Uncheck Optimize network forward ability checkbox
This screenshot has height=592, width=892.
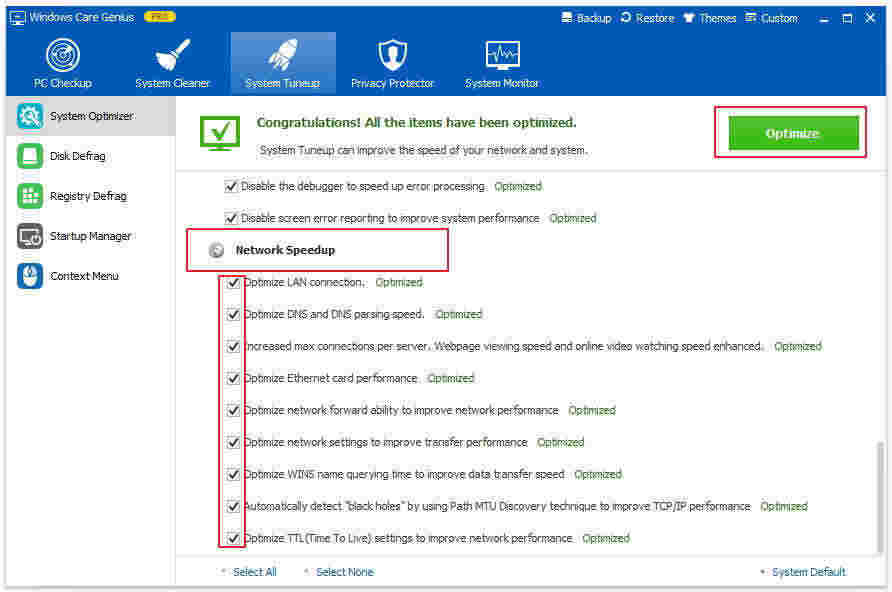(233, 410)
